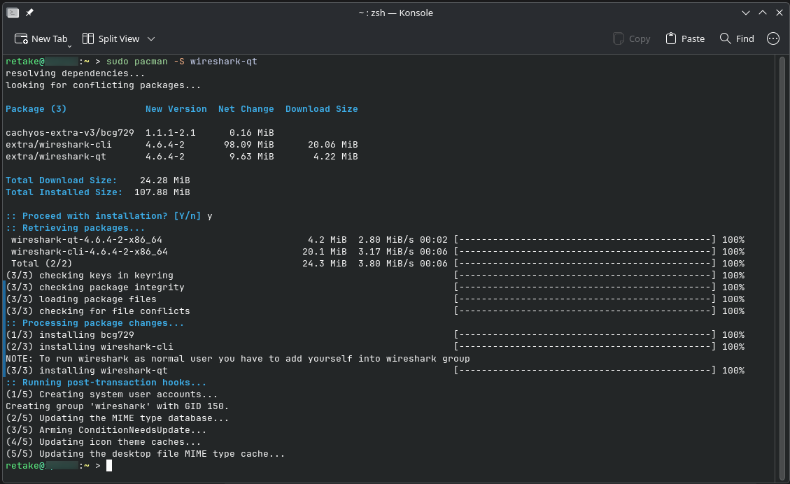Click the '~ : zsh — Konsole' title bar
Screen dimensions: 790x484
[x=394, y=11]
